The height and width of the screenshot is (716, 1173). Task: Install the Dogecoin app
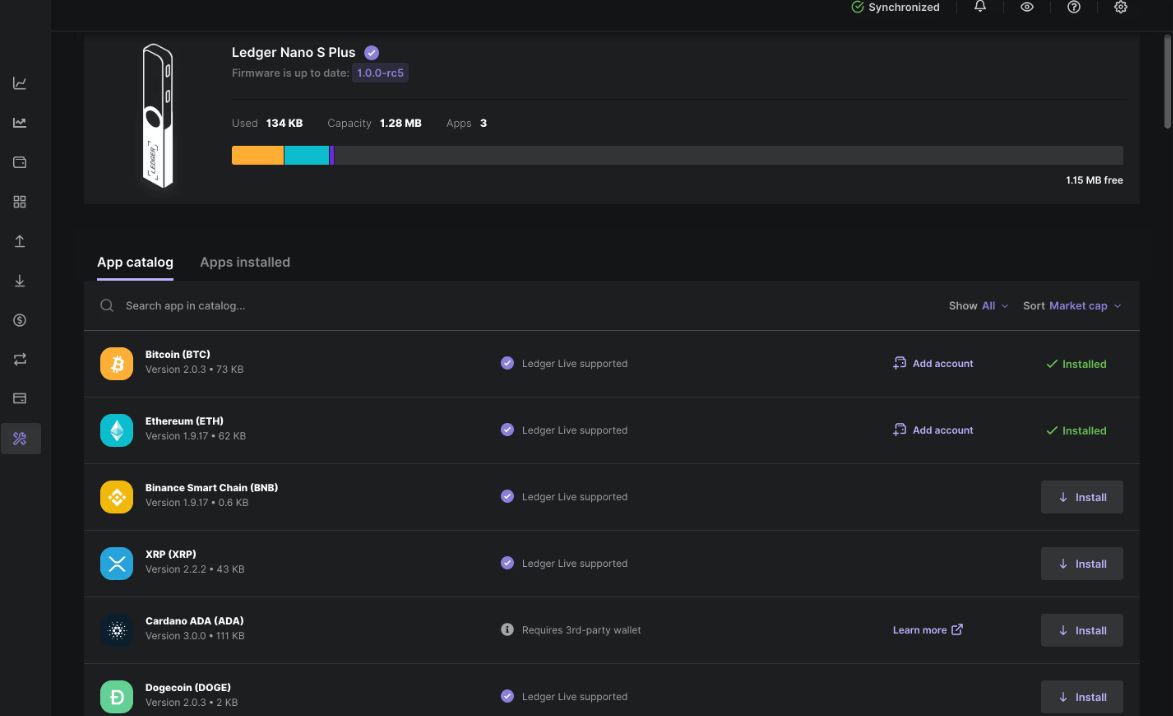tap(1082, 697)
